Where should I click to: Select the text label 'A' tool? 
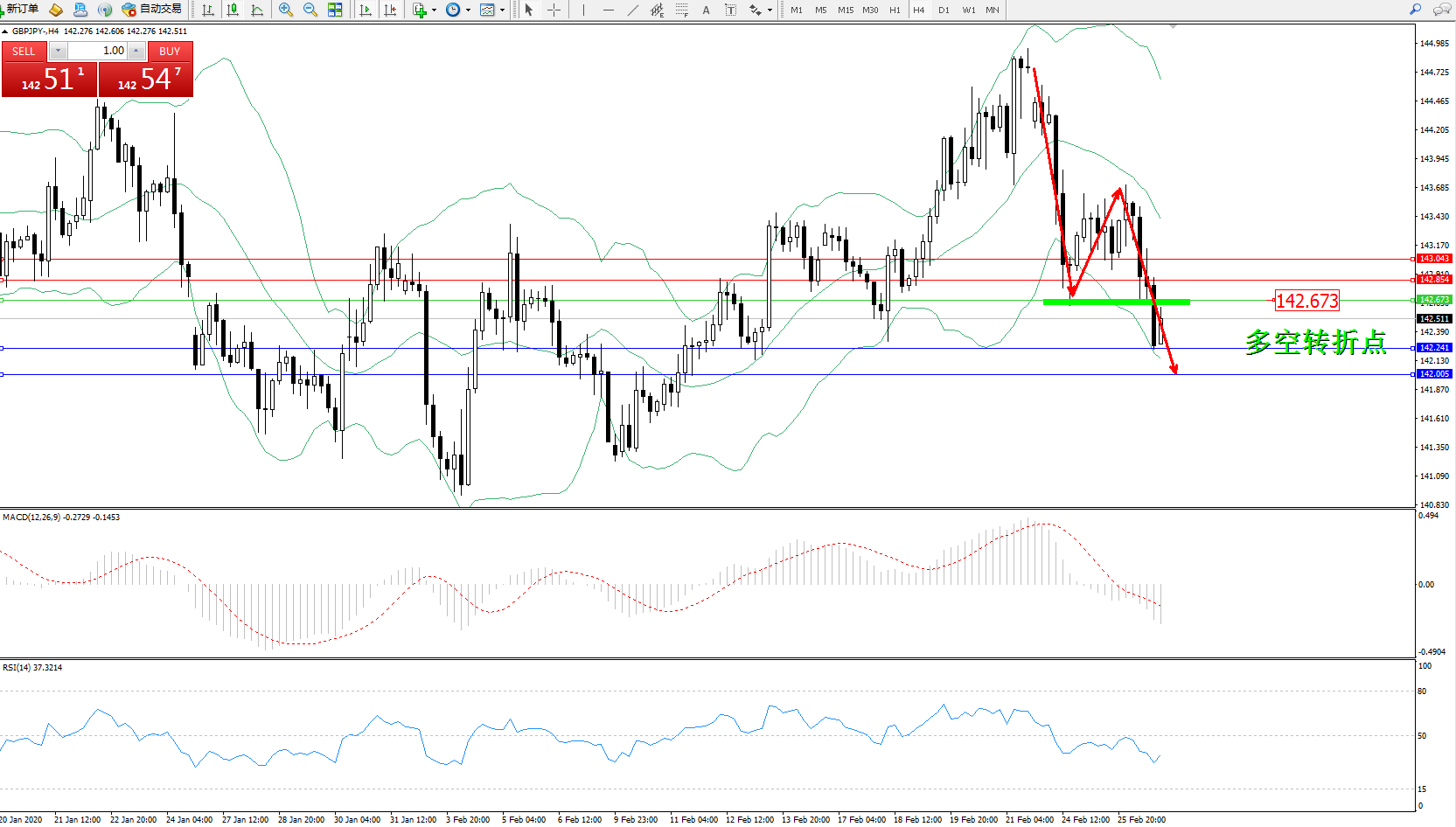[x=706, y=10]
